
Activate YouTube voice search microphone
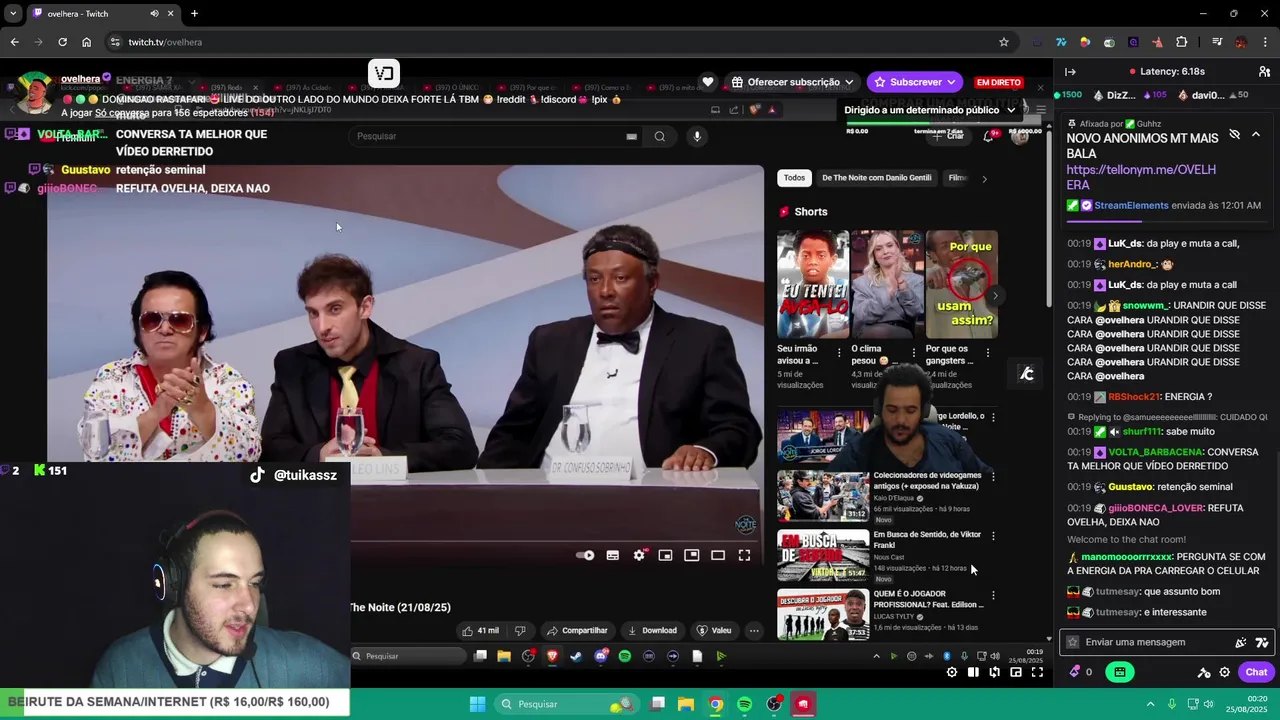[x=697, y=136]
